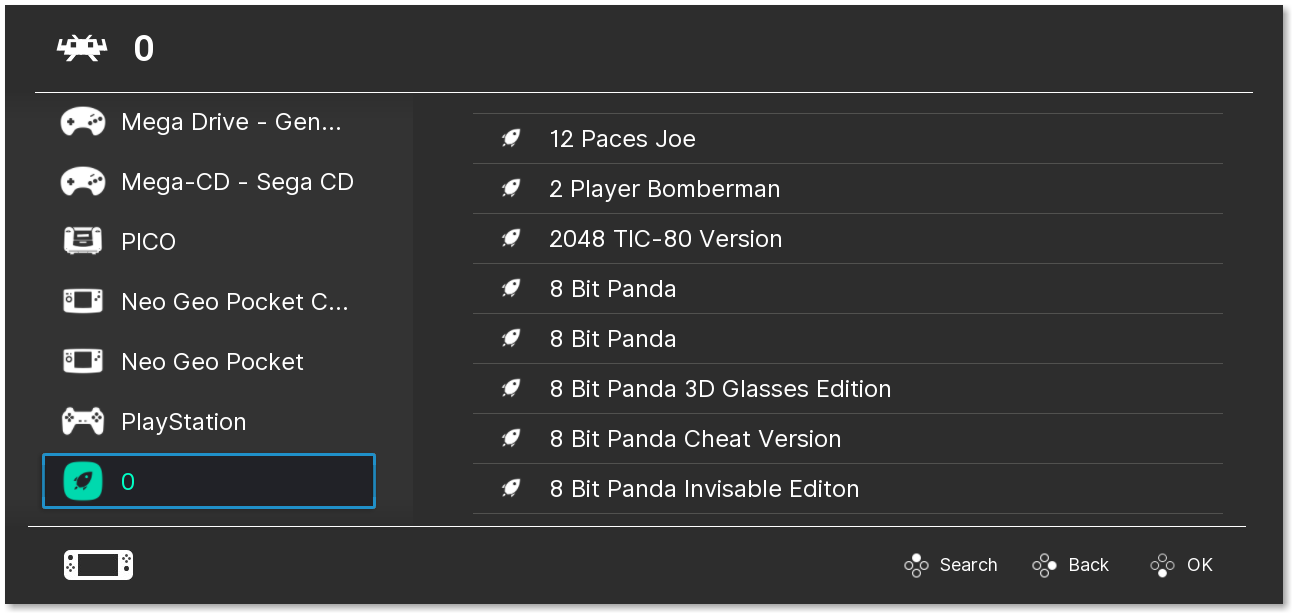Select the Neo Geo Pocket handheld icon

coord(82,361)
